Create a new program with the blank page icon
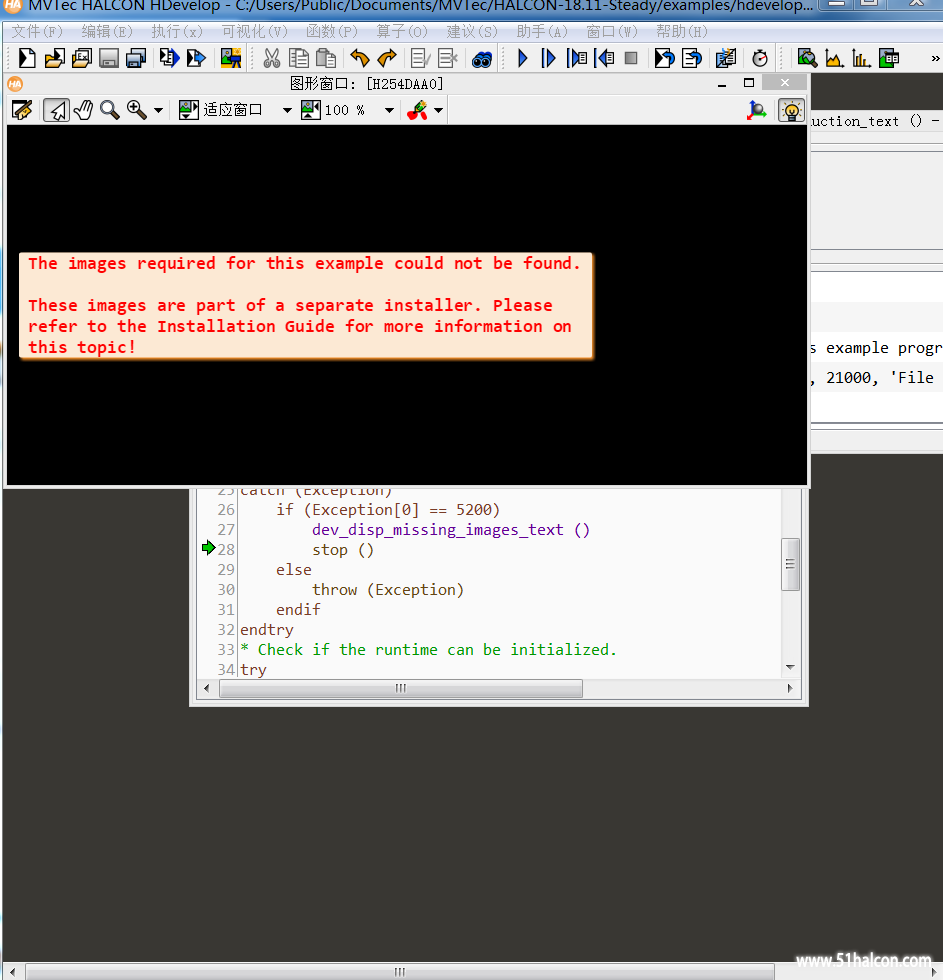943x980 pixels. [x=27, y=58]
